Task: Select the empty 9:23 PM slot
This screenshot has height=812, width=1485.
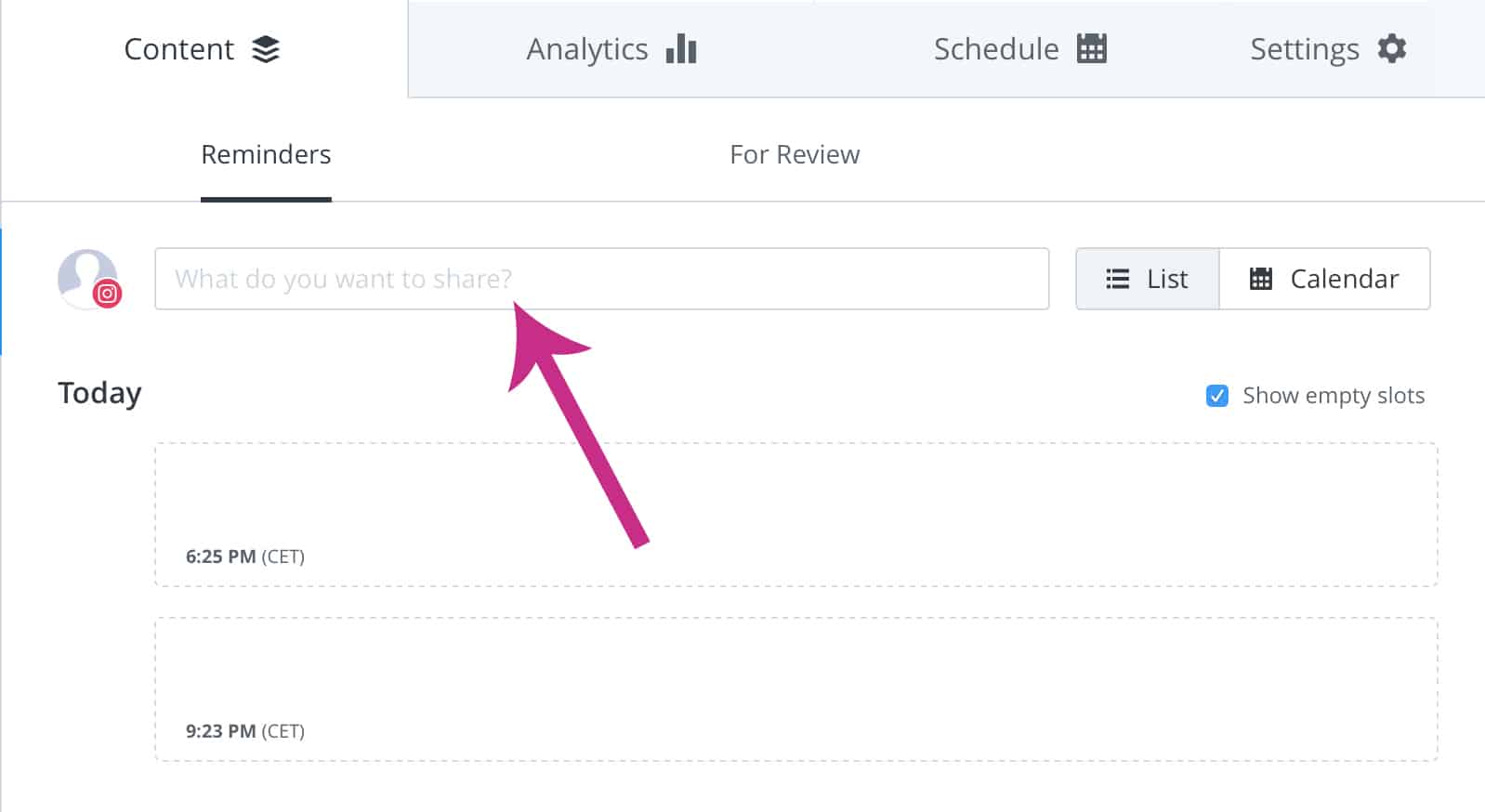Action: [x=796, y=689]
